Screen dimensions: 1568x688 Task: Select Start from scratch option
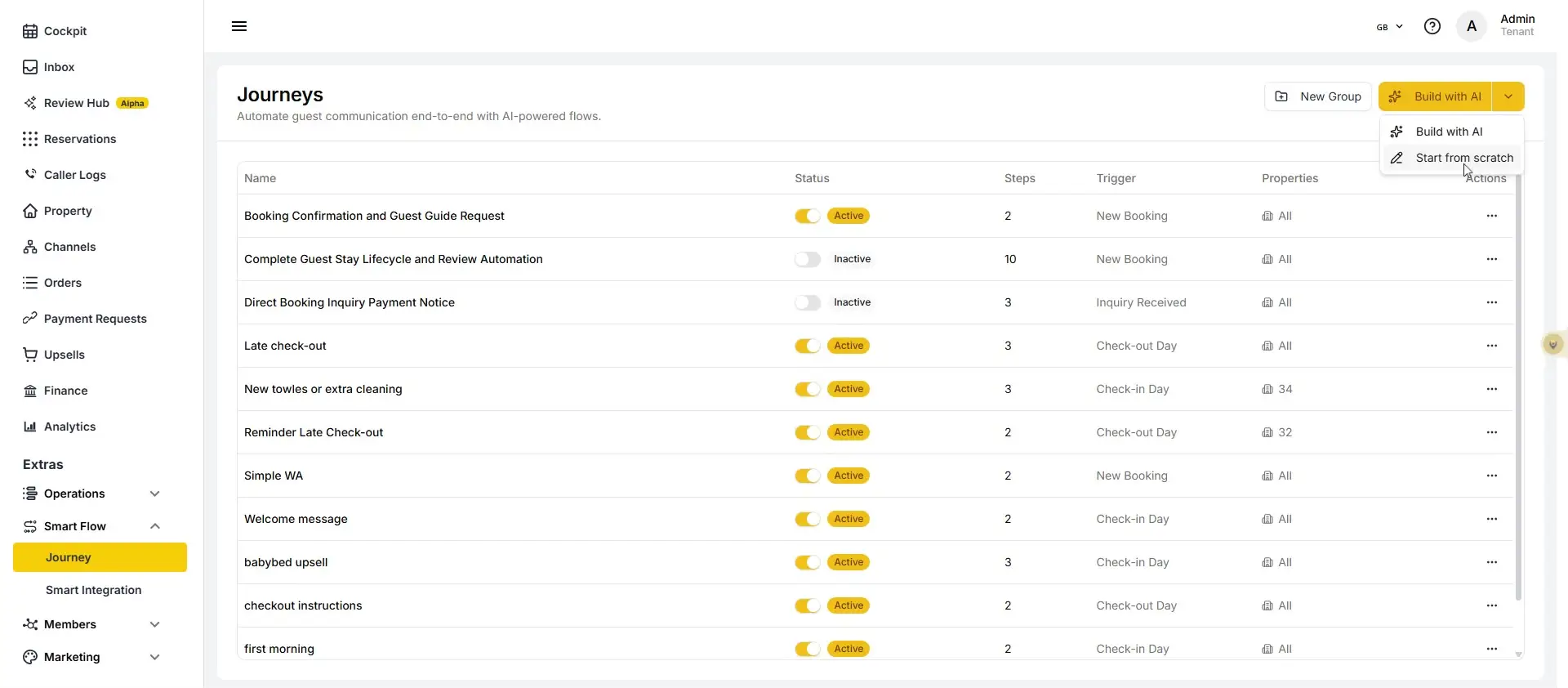pyautogui.click(x=1452, y=158)
